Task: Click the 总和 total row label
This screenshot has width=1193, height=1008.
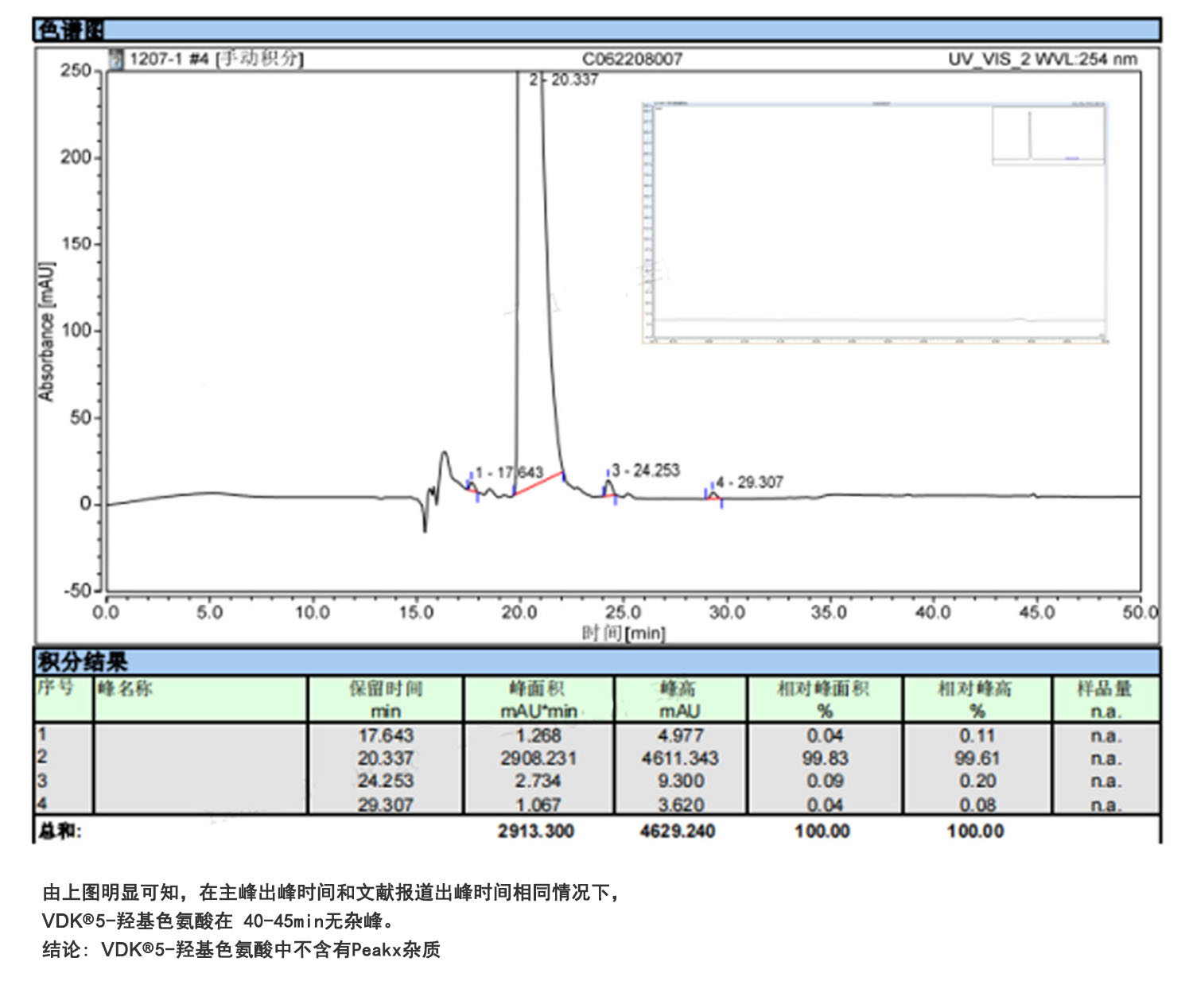Action: point(60,831)
